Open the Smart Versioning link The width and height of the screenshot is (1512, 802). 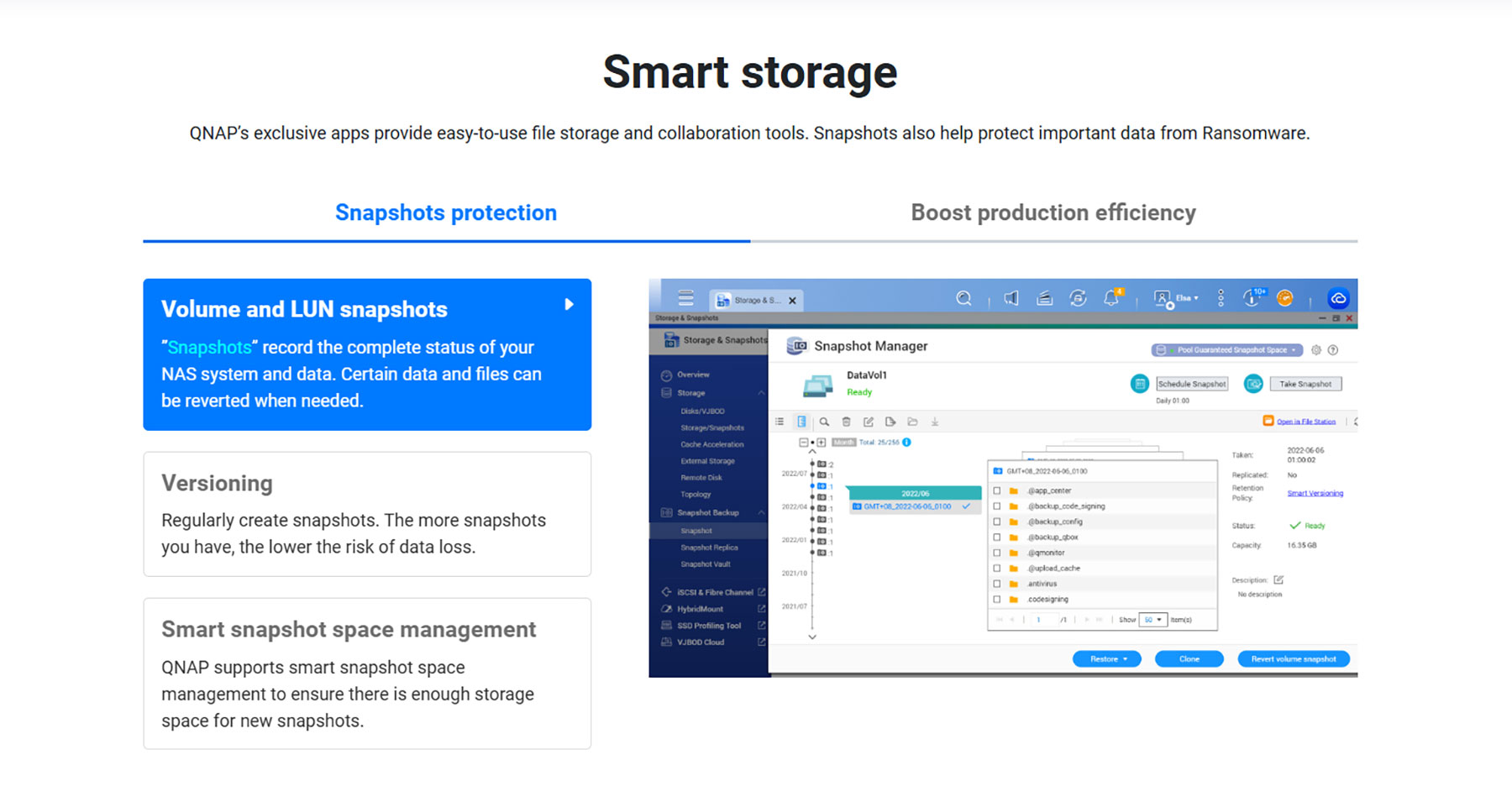pos(1315,494)
